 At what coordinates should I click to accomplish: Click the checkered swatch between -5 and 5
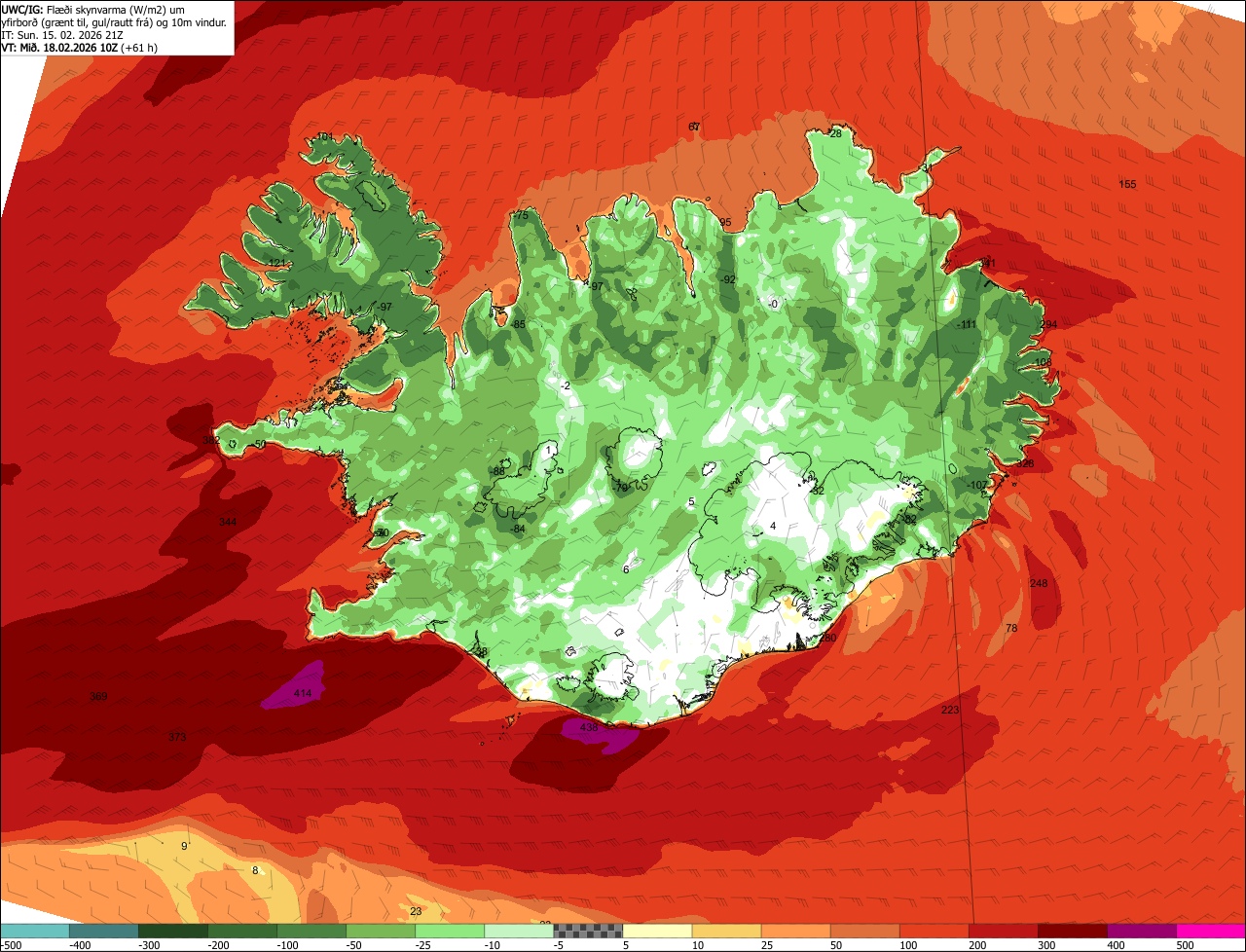point(588,931)
